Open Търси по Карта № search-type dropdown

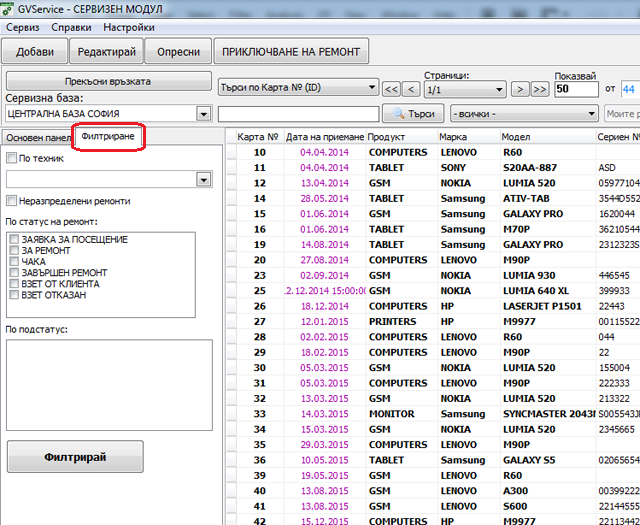click(298, 87)
